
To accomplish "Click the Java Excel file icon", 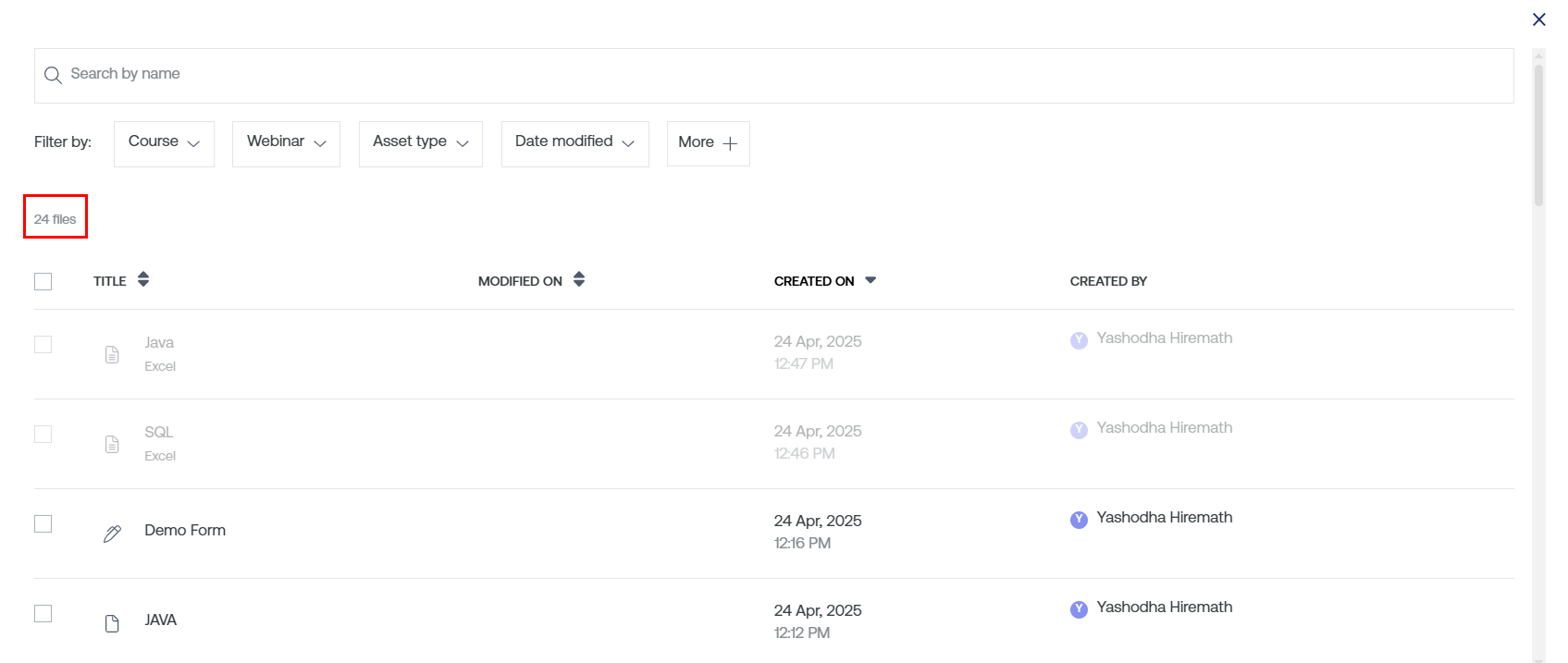I will coord(112,354).
